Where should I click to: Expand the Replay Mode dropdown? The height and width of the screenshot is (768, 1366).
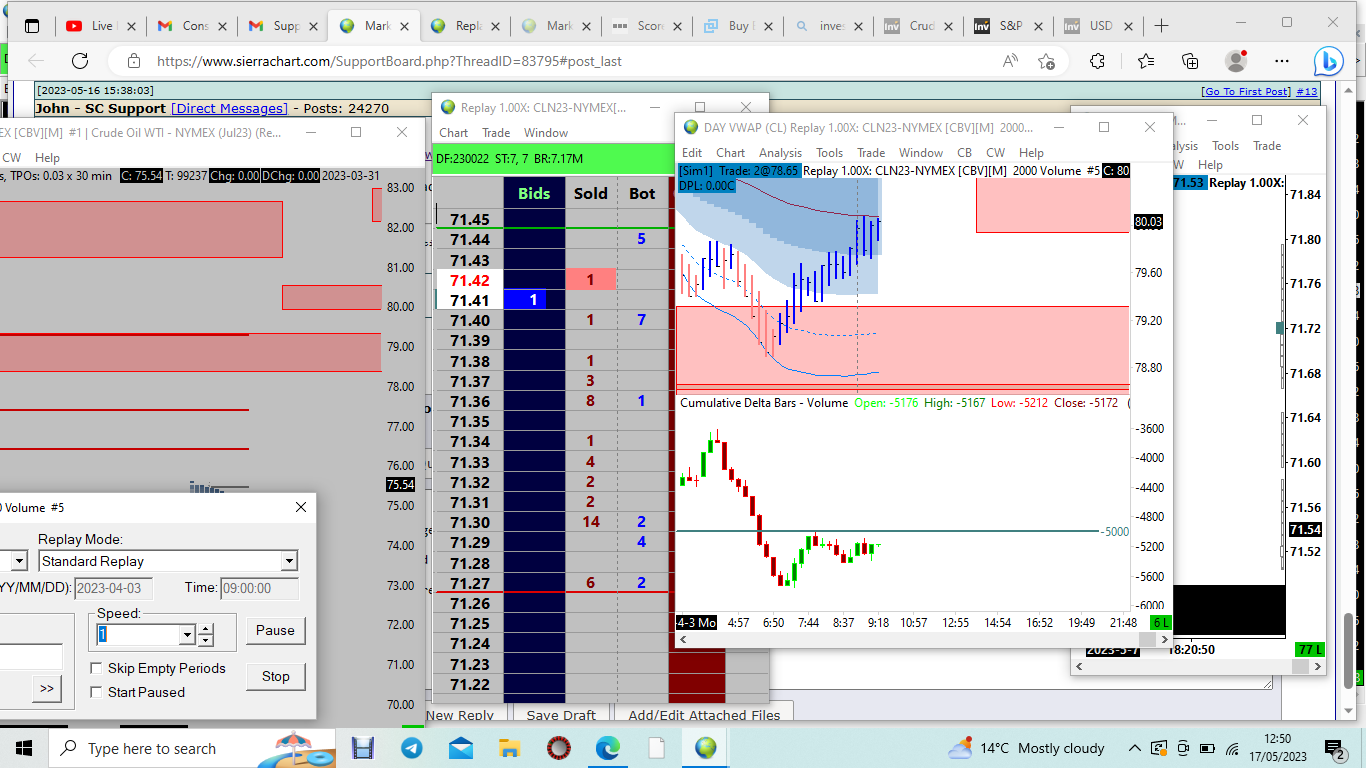pyautogui.click(x=289, y=561)
